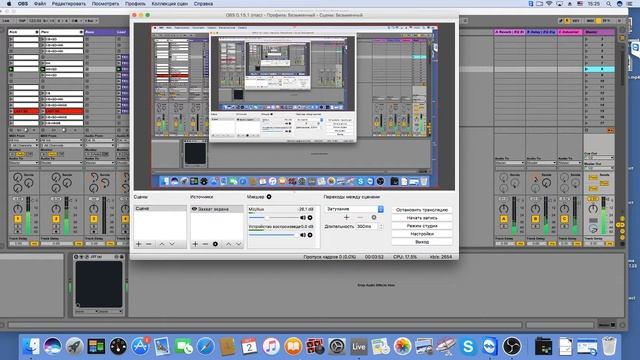Open source properties gear in Источники

216,244
